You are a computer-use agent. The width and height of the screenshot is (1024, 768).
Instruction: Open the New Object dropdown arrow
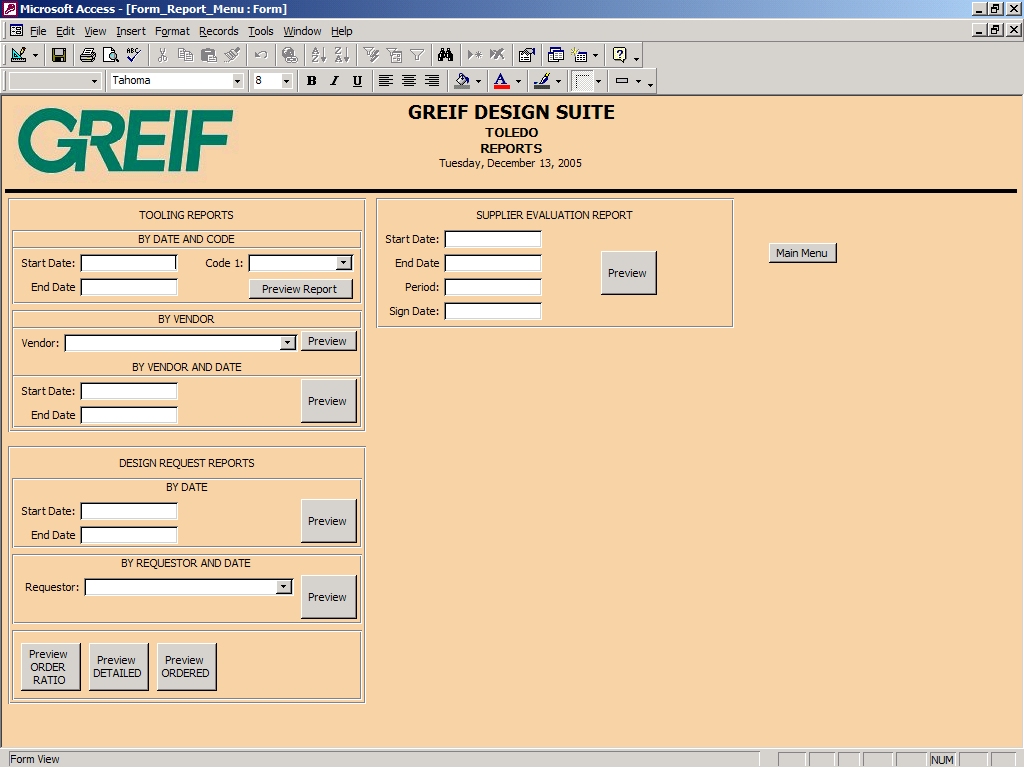coord(595,56)
